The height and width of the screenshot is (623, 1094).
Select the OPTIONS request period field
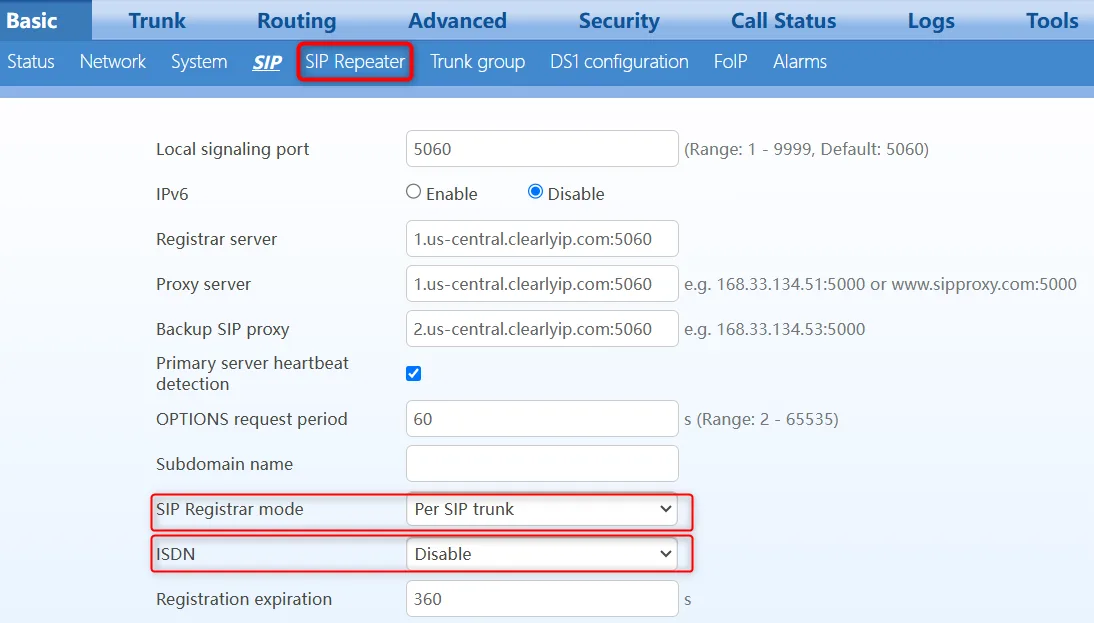(542, 419)
